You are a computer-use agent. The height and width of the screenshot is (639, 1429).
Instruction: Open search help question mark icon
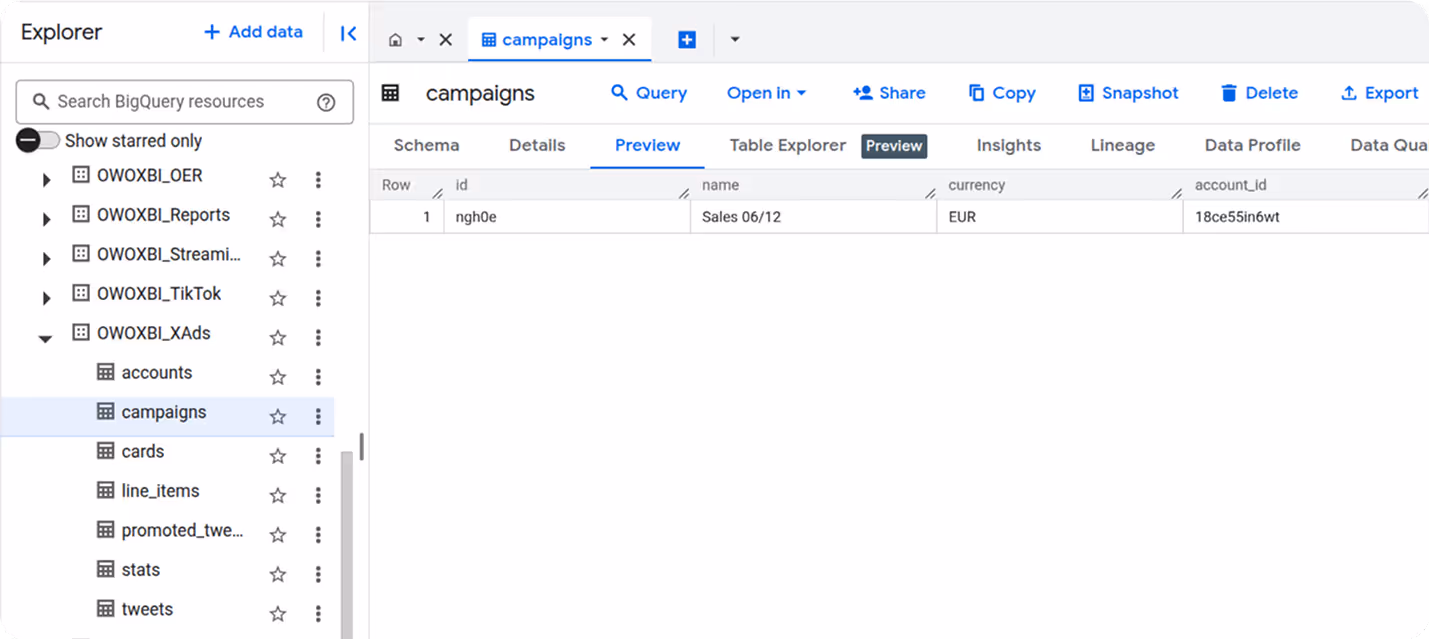(x=326, y=102)
